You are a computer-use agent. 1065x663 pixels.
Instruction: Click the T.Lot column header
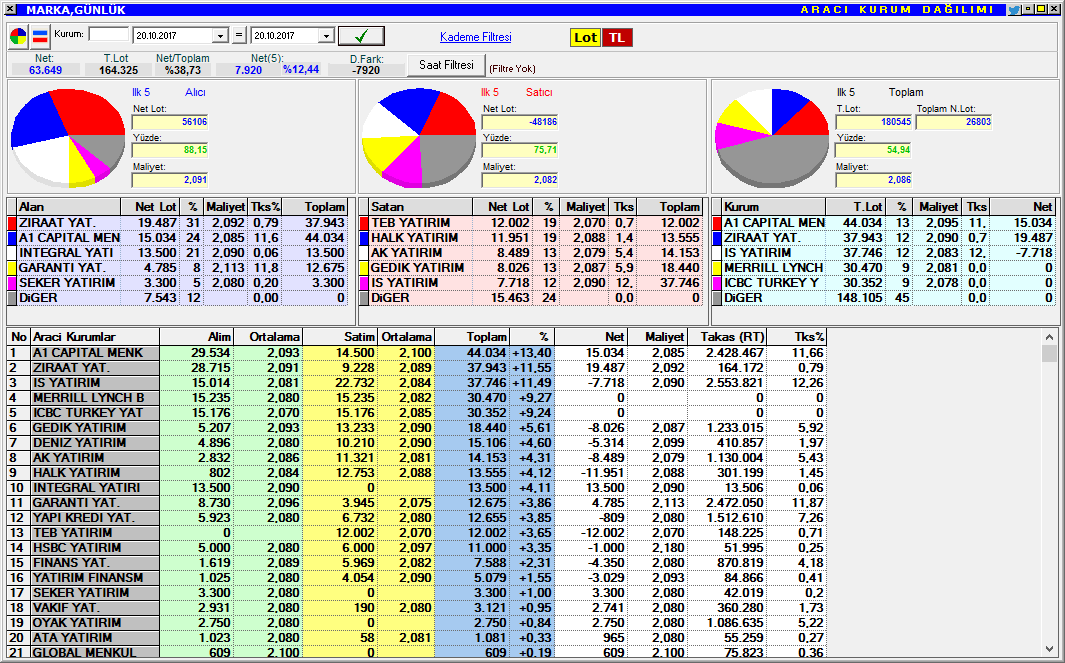coord(855,207)
